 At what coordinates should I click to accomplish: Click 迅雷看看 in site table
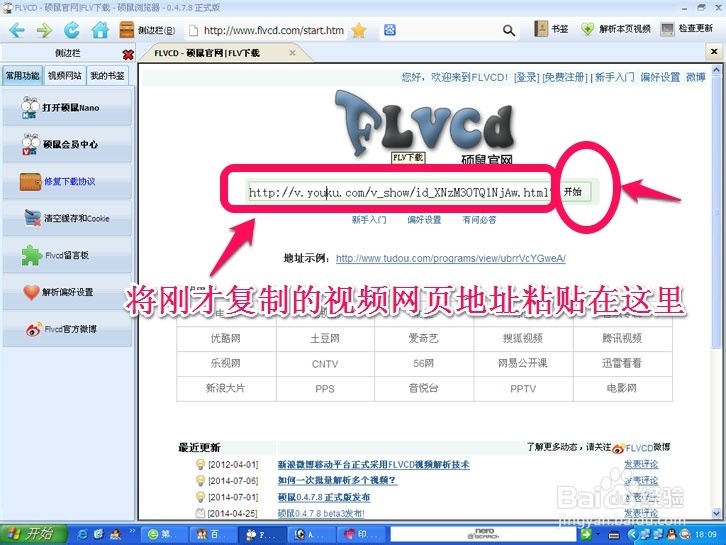coord(622,363)
